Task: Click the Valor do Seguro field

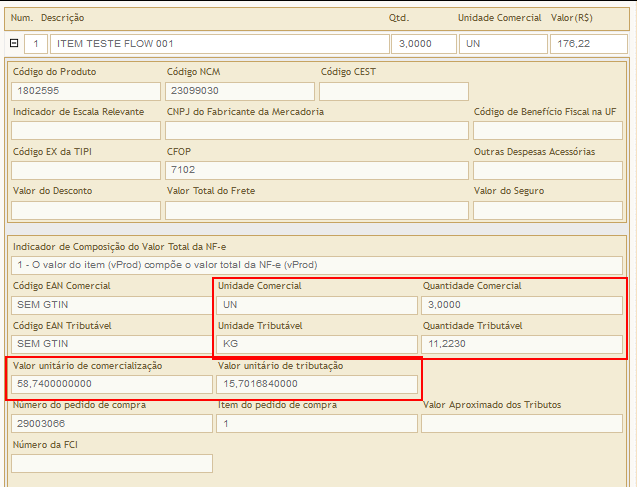Action: (x=546, y=210)
